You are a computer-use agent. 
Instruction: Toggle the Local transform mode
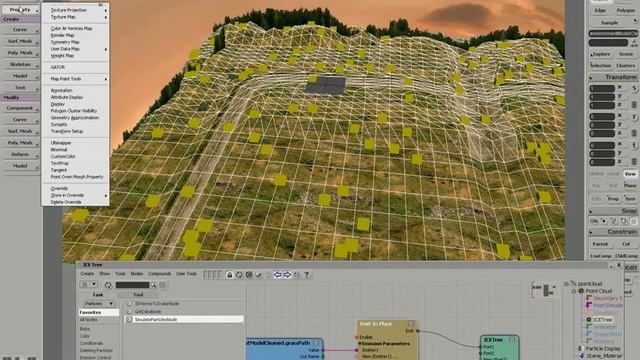click(x=613, y=174)
